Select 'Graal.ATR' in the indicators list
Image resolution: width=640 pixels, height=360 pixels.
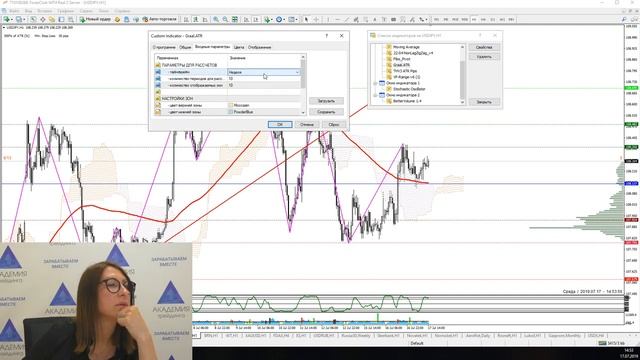(402, 65)
